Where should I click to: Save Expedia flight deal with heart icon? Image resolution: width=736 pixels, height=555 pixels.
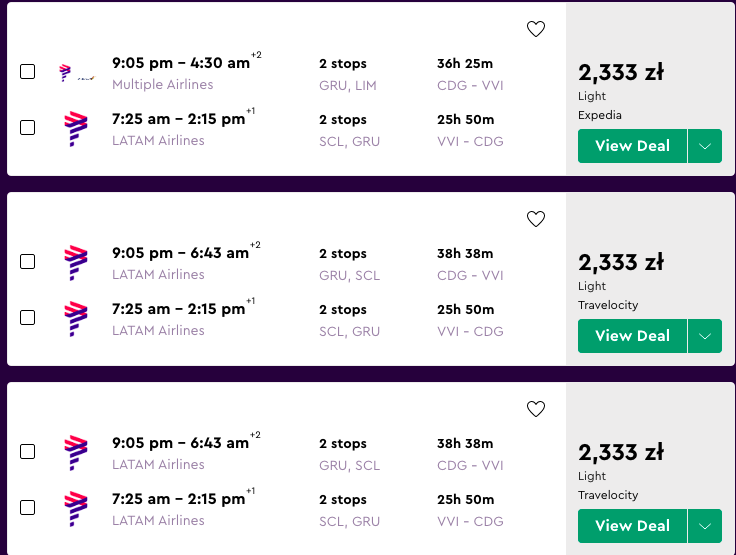click(536, 29)
